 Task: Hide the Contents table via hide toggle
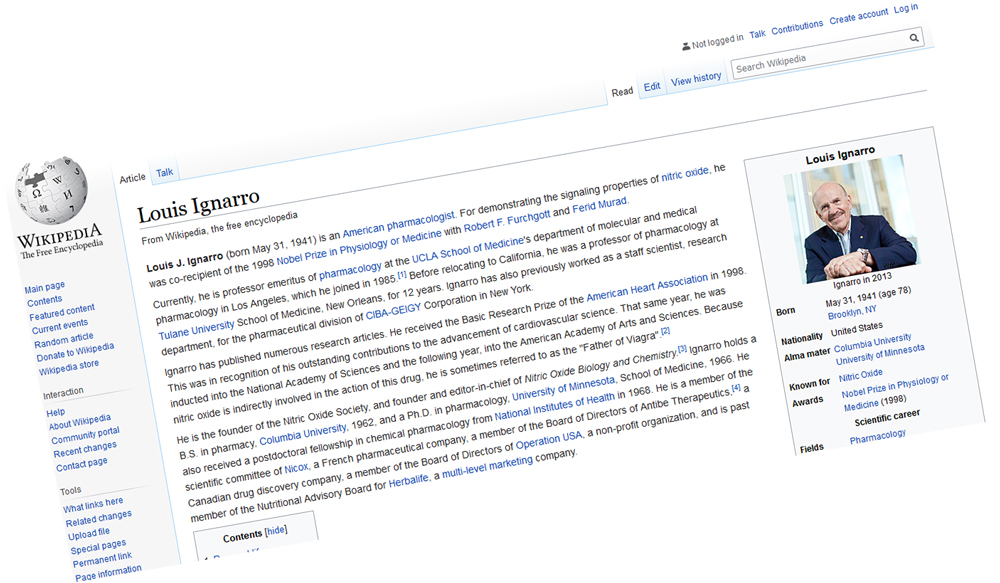point(275,531)
